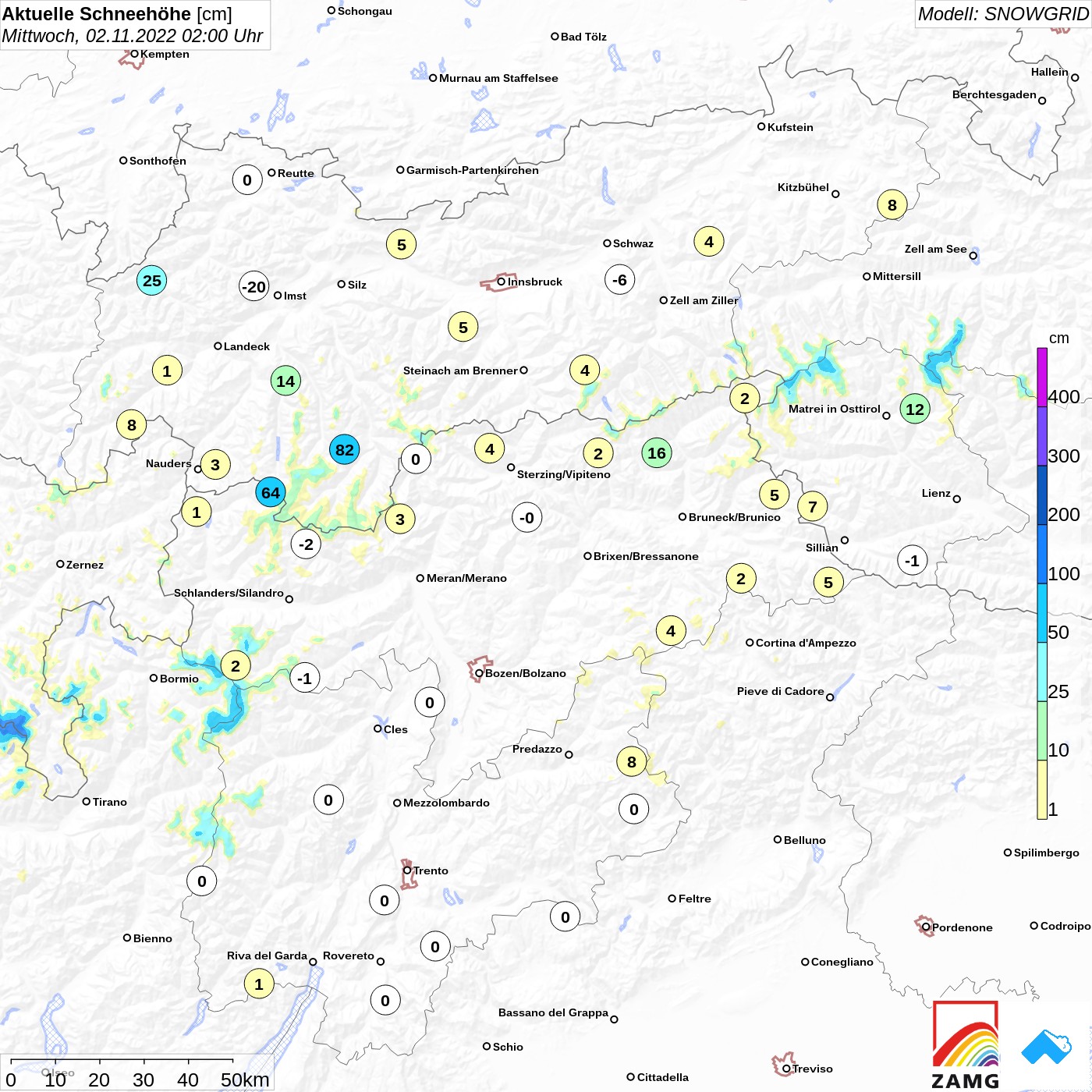Click the 'Bassano del Grappa' label
Viewport: 1092px width, 1092px height.
tap(553, 1012)
